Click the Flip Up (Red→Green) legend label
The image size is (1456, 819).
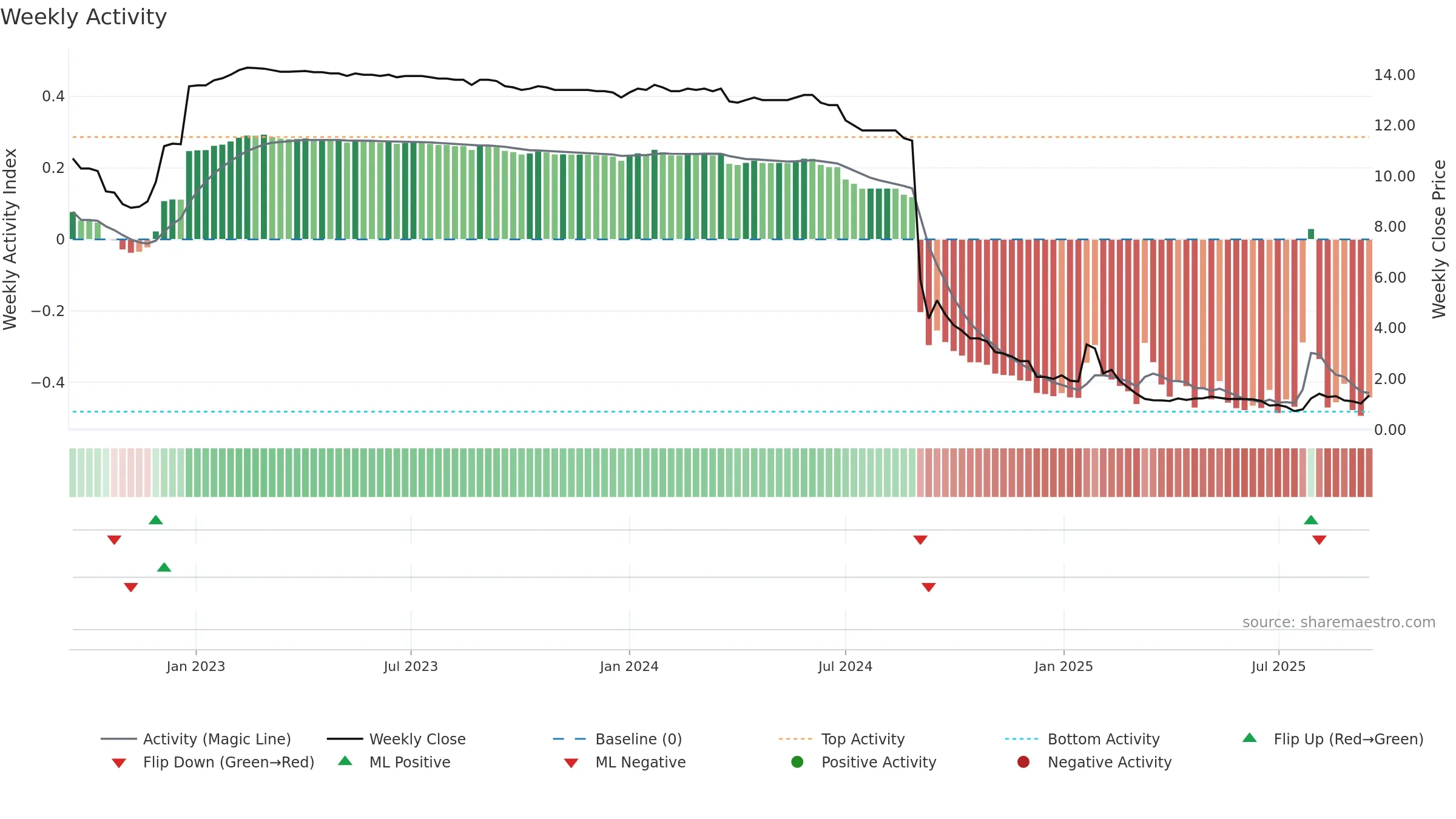tap(1349, 739)
